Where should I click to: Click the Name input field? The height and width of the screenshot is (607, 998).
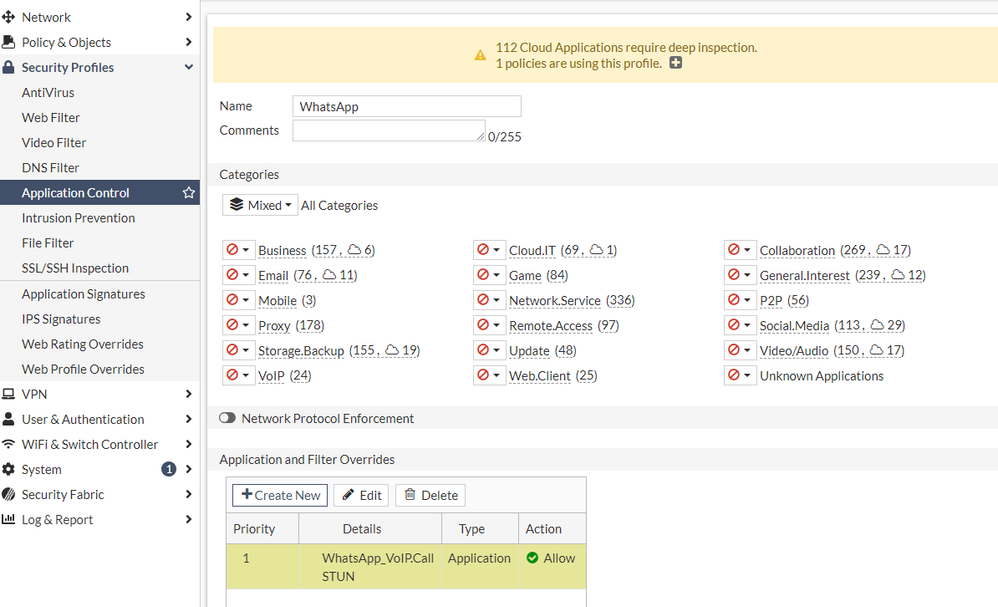click(x=407, y=107)
